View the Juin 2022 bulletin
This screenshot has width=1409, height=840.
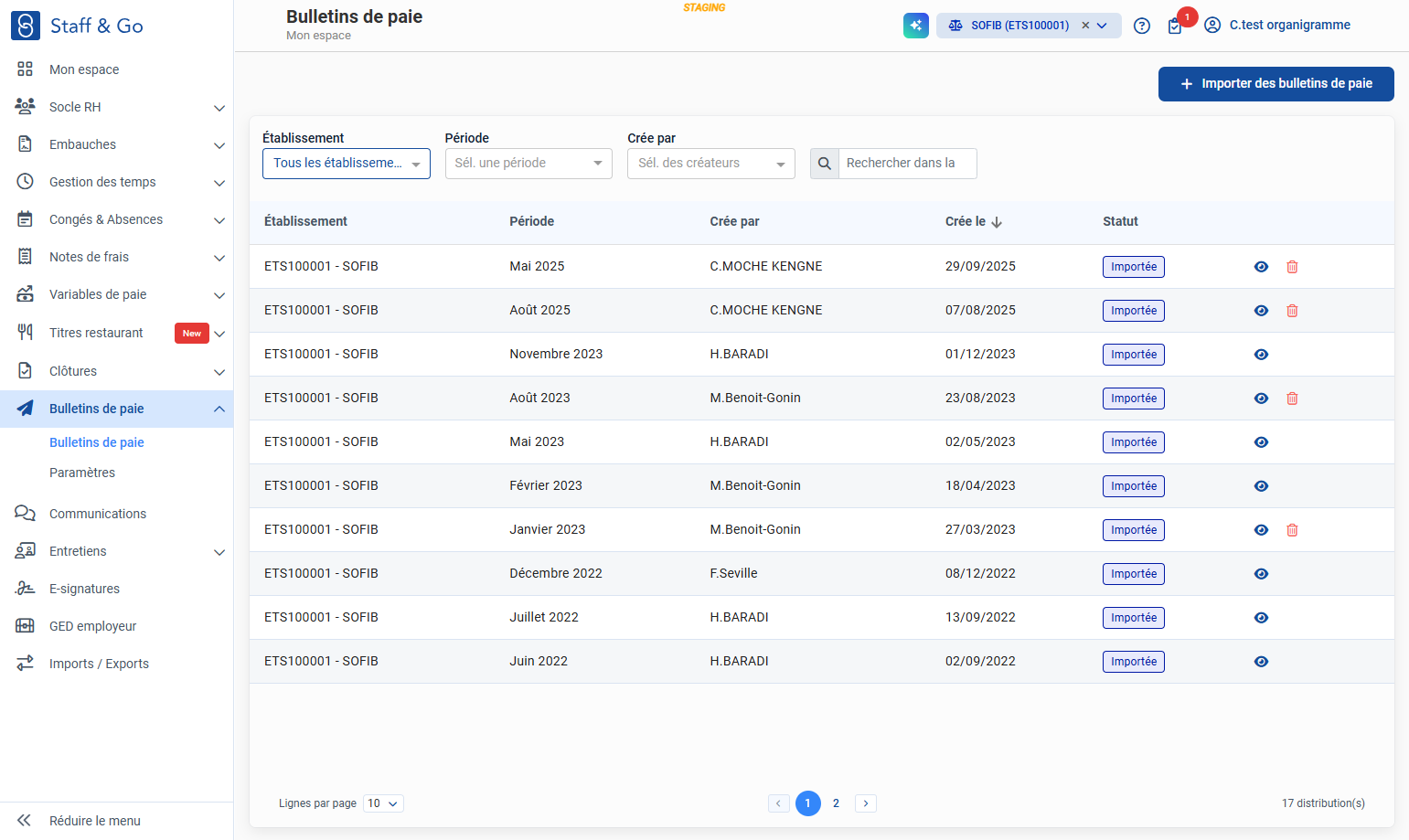(x=1261, y=662)
